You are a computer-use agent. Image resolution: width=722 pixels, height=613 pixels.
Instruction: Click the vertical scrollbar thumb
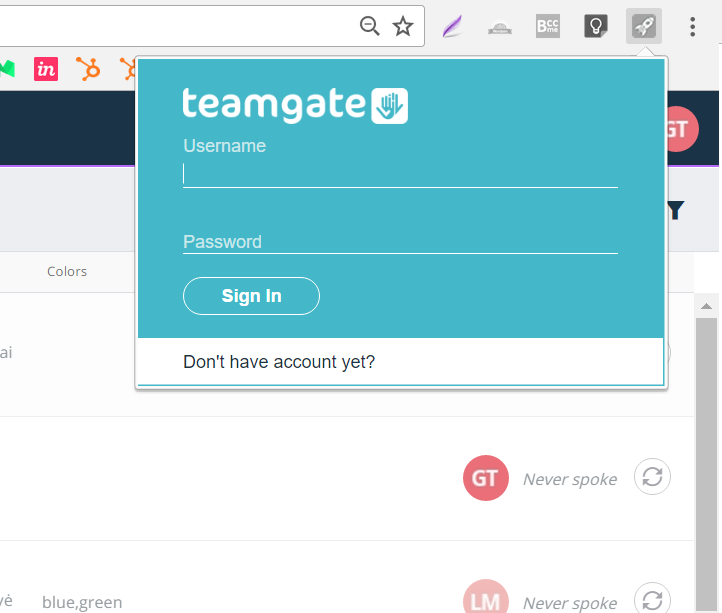coord(706,464)
